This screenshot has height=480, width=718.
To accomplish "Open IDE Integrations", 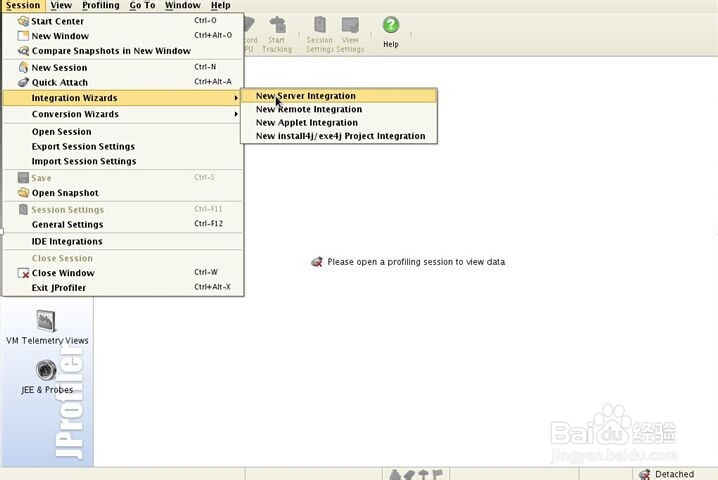I will point(124,241).
